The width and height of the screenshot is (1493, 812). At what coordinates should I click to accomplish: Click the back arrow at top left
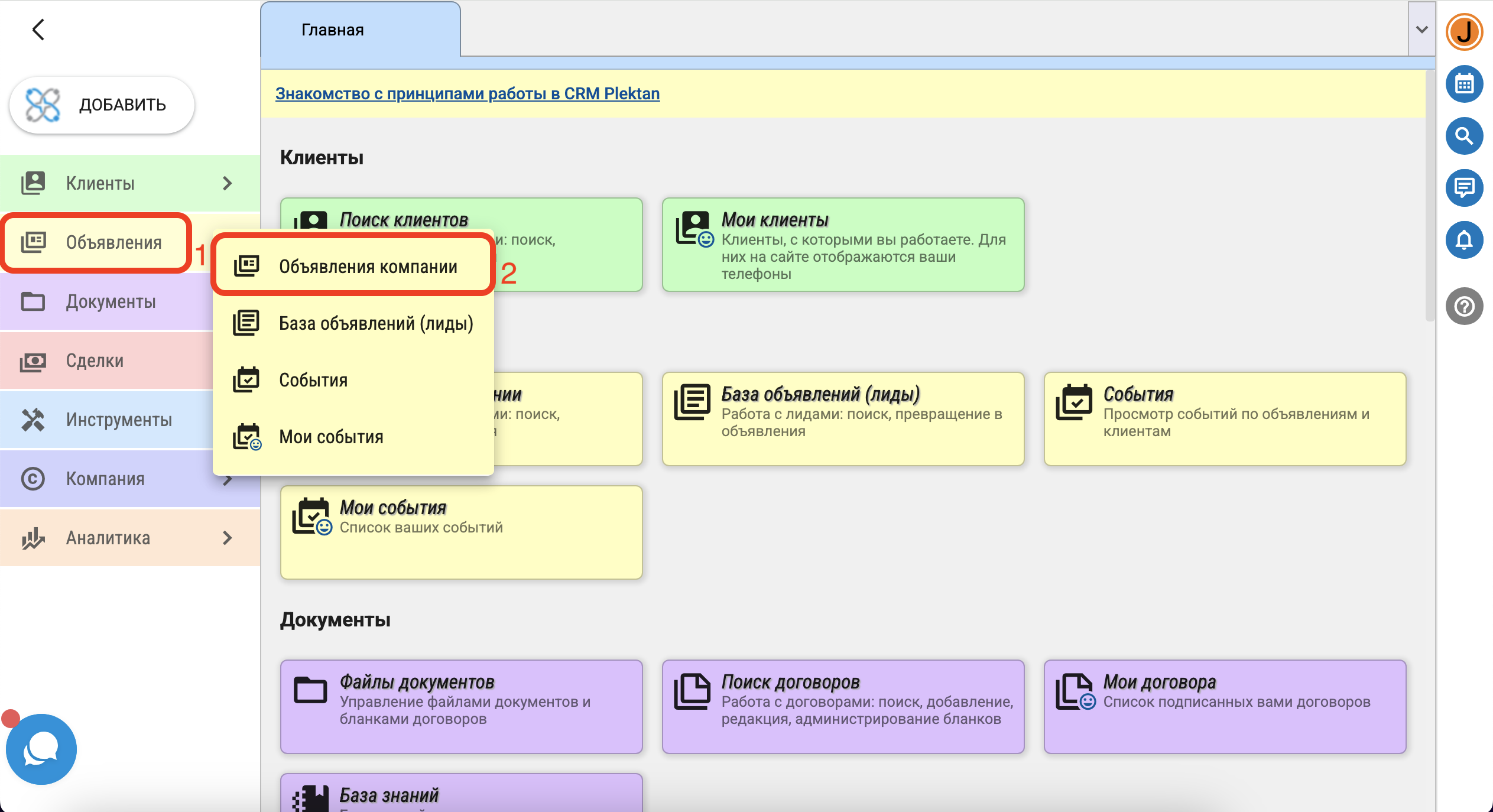click(38, 30)
